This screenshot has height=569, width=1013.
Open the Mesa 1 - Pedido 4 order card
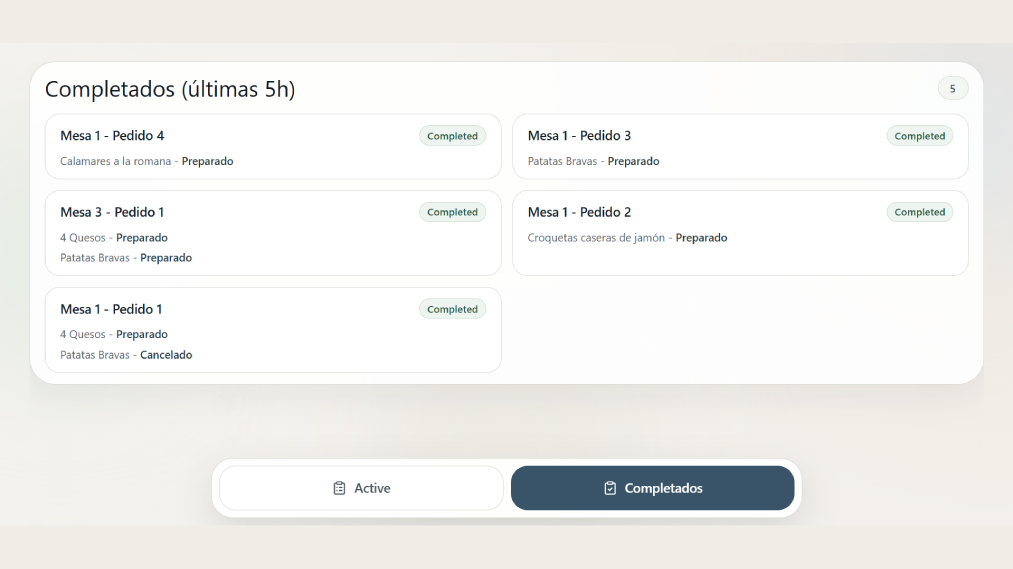point(272,147)
